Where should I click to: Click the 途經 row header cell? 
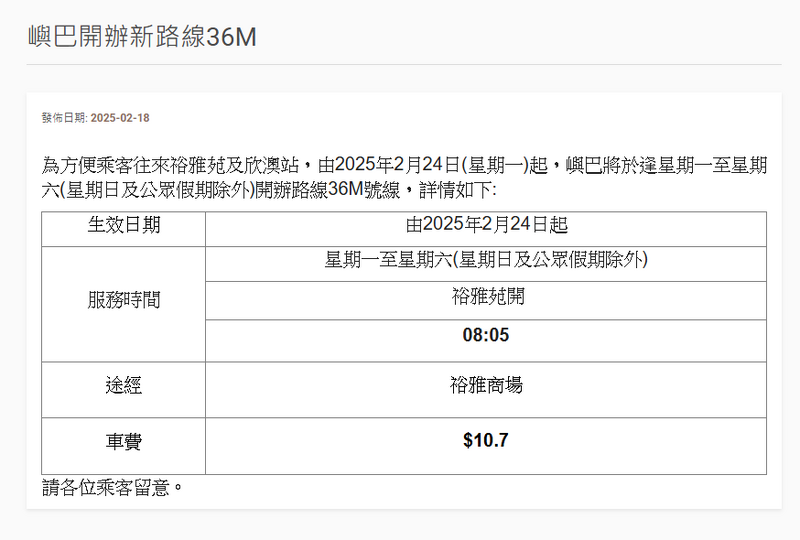tap(123, 385)
